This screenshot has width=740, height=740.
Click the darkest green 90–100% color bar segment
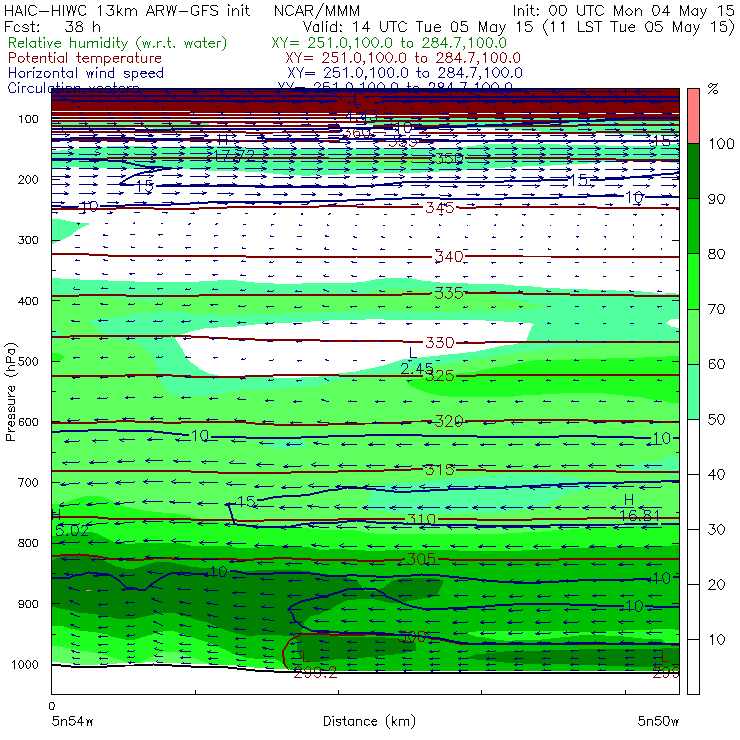(x=693, y=171)
